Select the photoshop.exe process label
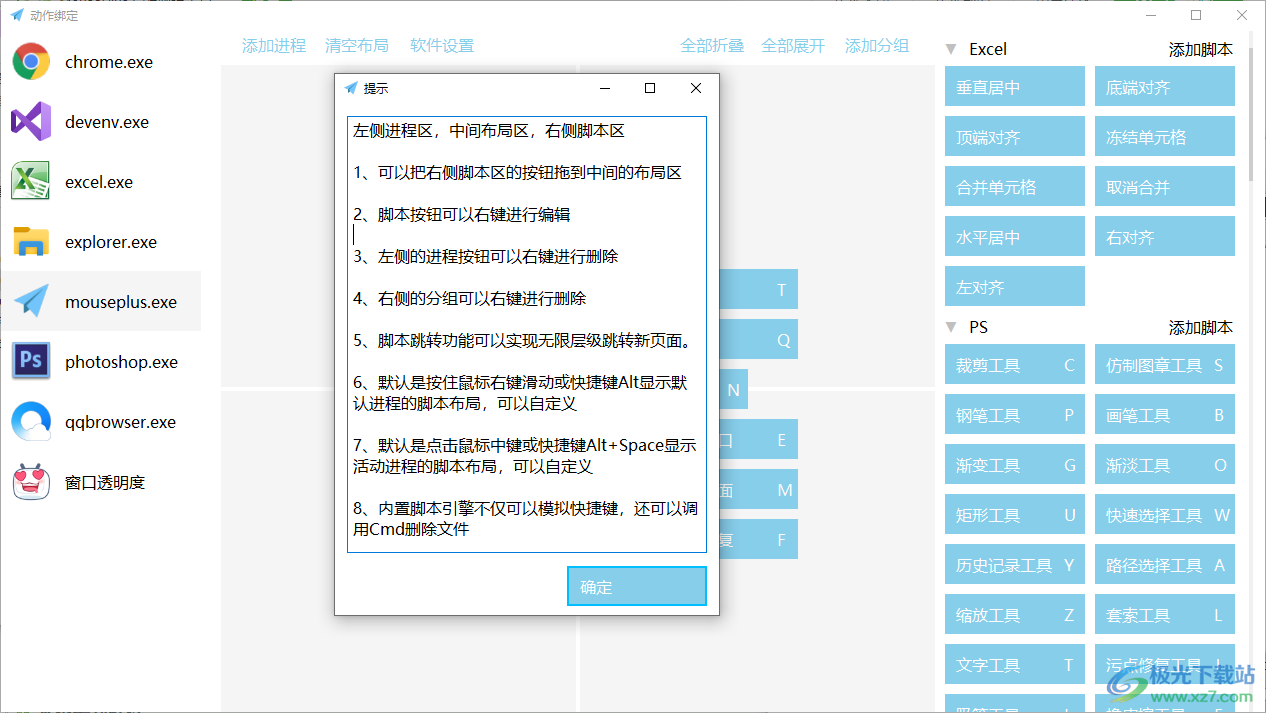This screenshot has height=713, width=1266. coord(122,362)
